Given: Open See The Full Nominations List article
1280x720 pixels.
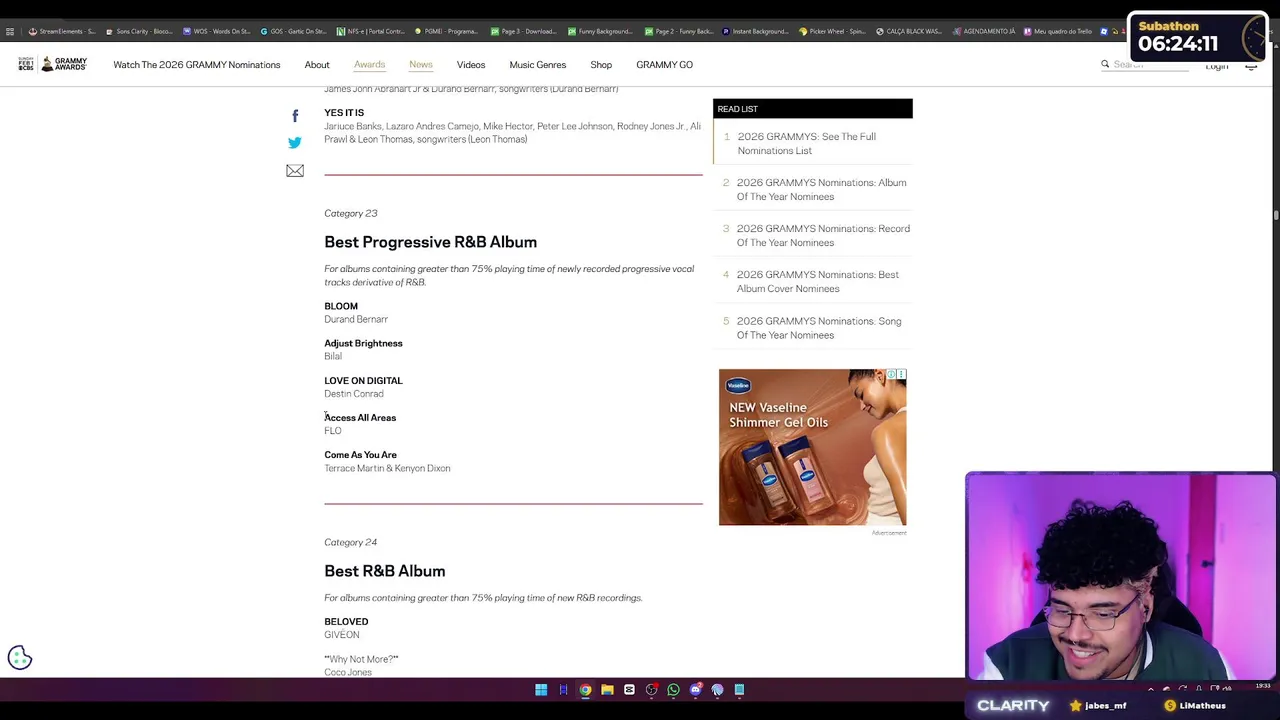Looking at the screenshot, I should tap(806, 143).
